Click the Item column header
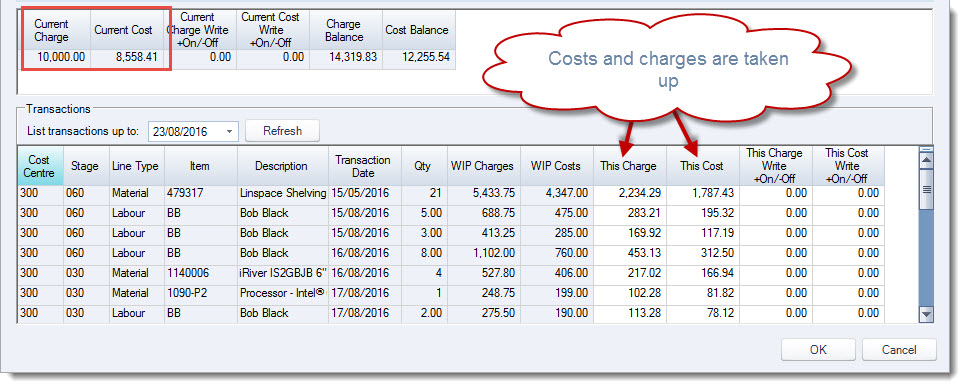 pos(200,166)
